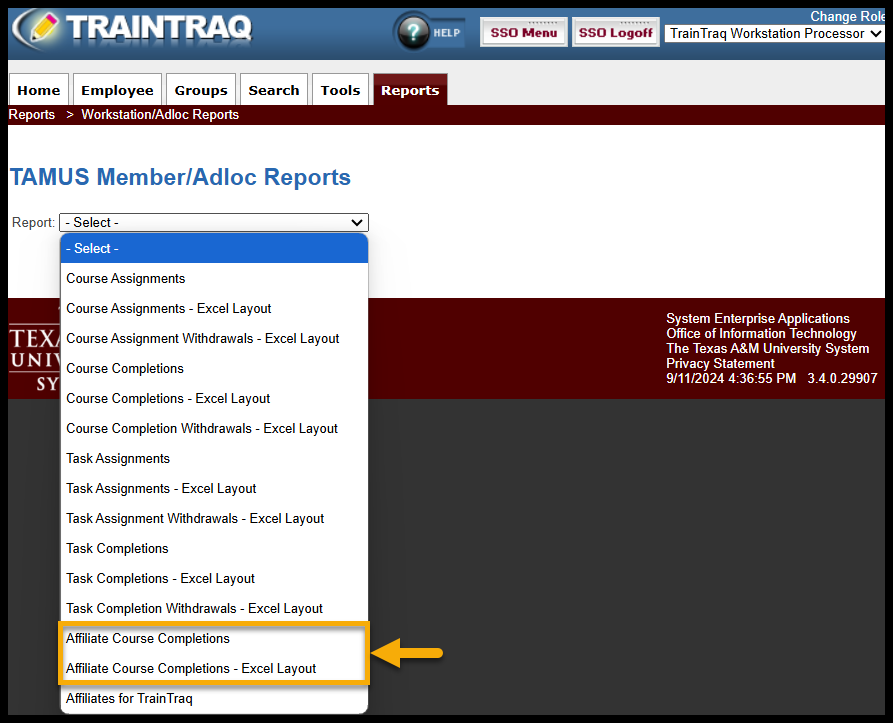Visit The Texas A&M University System link
This screenshot has height=723, width=893.
coord(767,348)
